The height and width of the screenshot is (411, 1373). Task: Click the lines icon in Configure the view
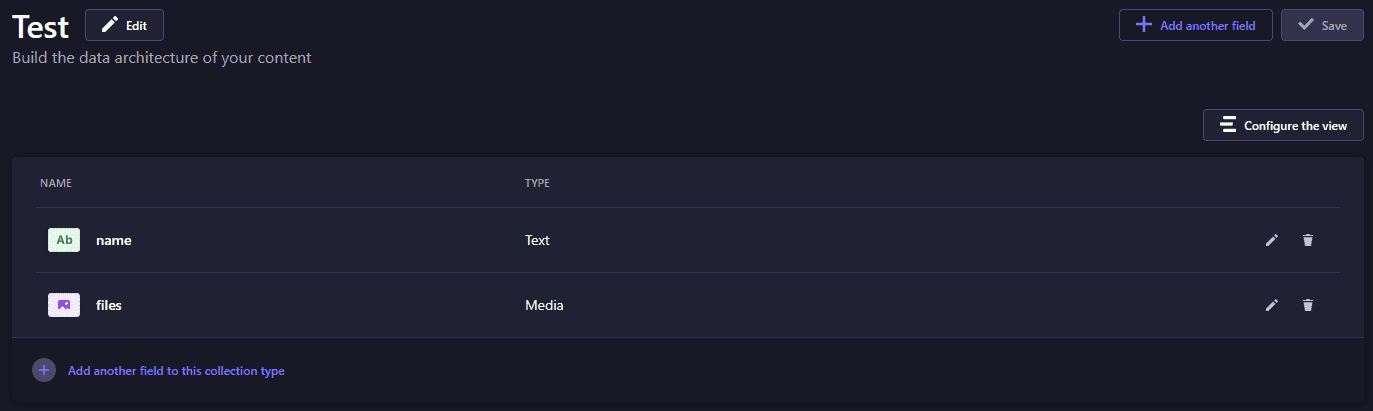click(1228, 125)
